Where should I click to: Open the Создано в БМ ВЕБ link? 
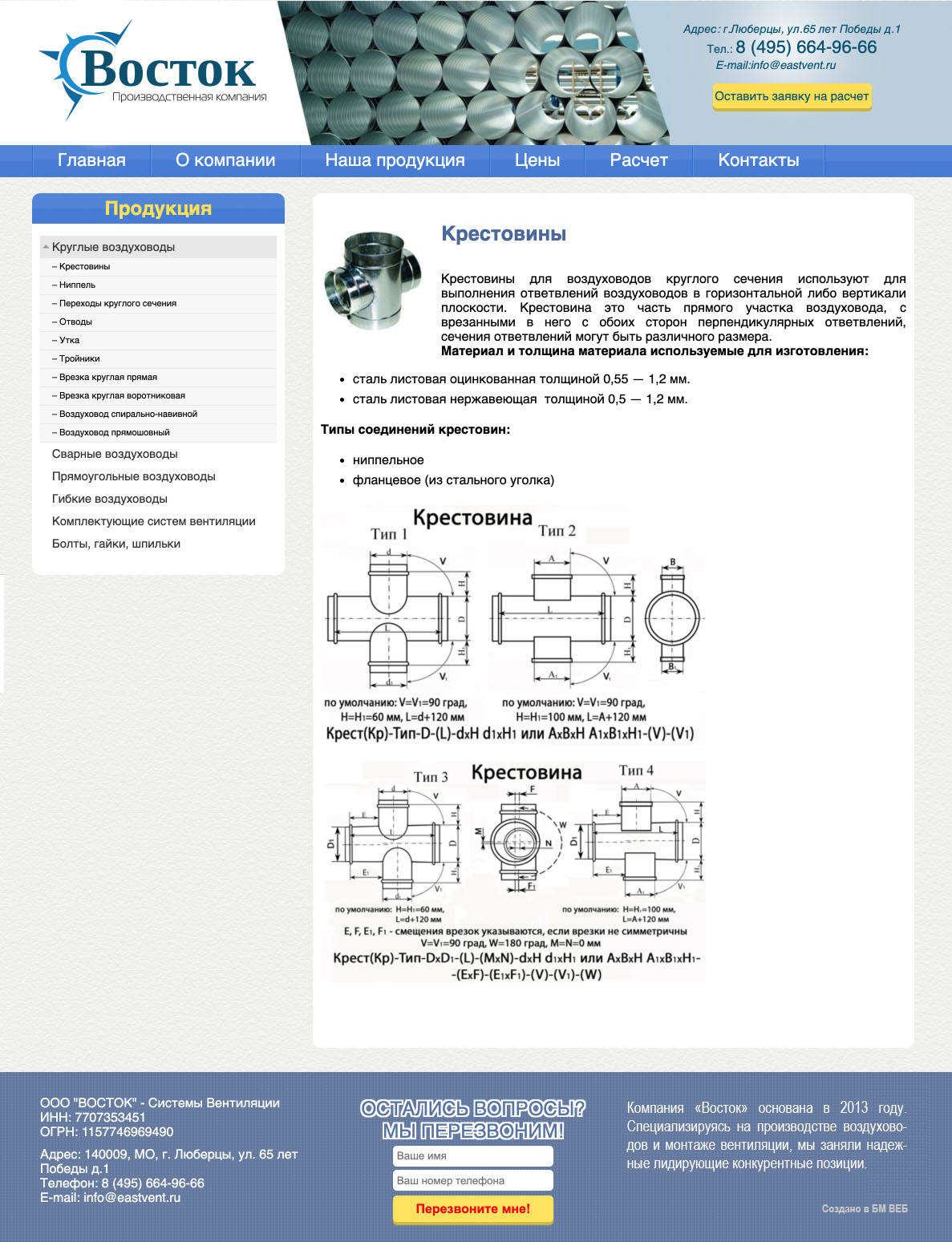pyautogui.click(x=865, y=1208)
